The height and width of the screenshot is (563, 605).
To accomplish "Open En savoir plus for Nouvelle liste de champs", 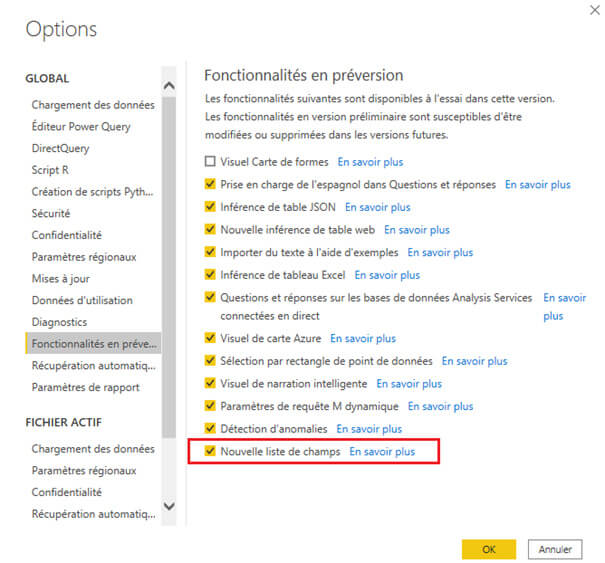I will coord(382,451).
